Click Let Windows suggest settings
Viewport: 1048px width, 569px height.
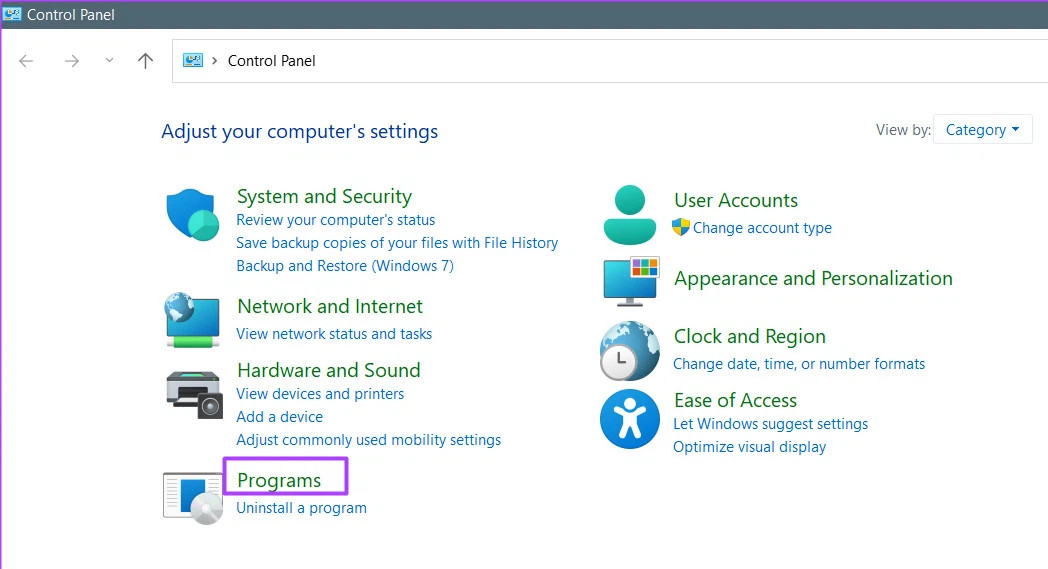771,424
